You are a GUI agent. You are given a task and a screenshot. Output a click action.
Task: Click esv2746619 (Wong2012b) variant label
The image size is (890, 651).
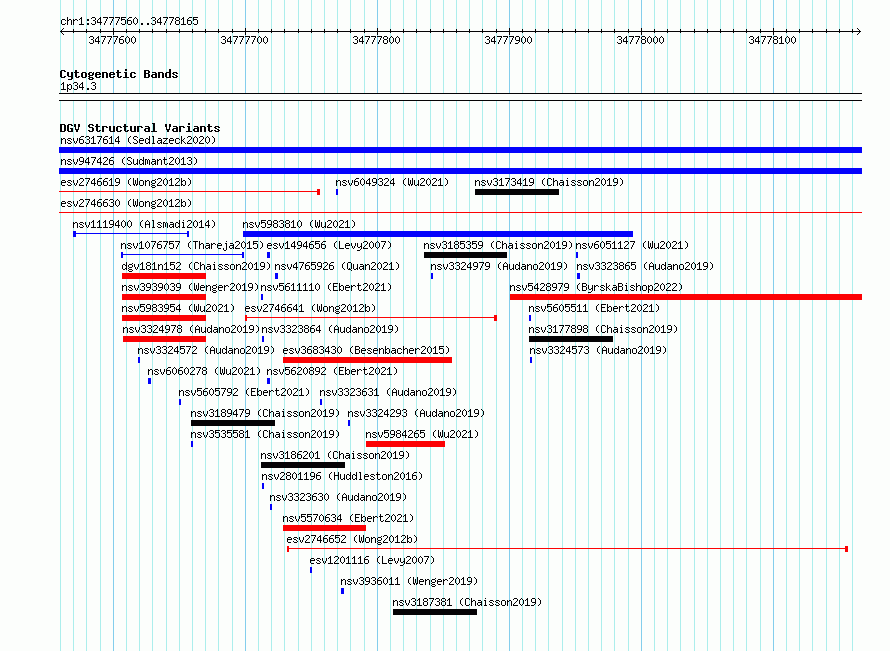coord(126,182)
